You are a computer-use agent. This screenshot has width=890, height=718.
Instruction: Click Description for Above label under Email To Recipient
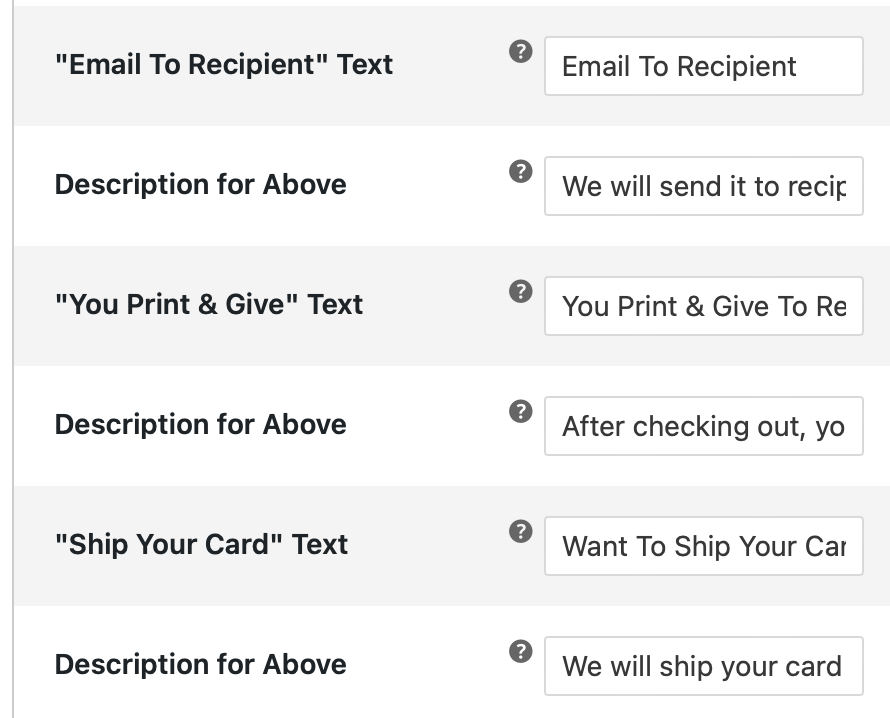pos(200,184)
